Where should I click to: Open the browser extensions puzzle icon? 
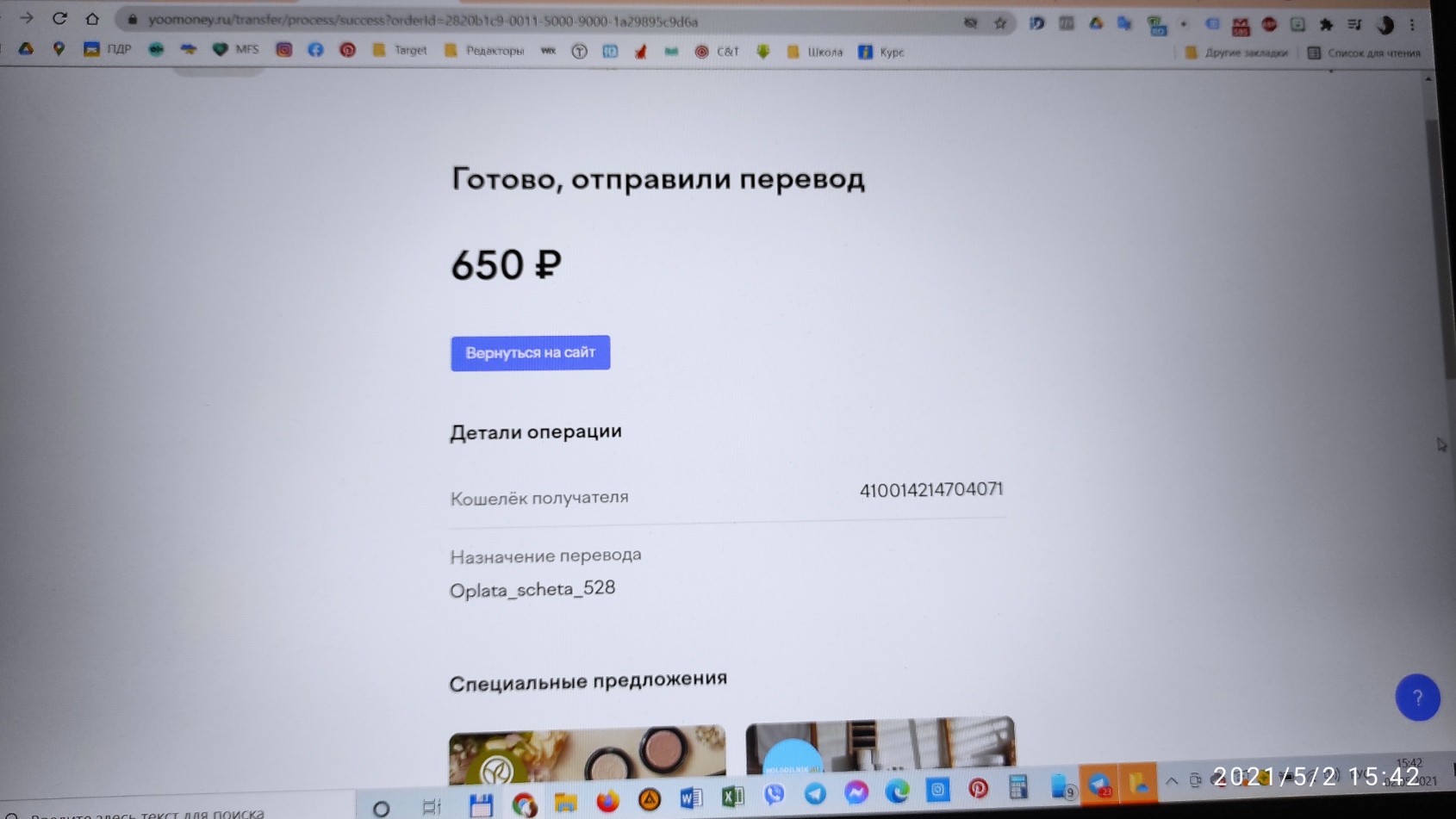point(1326,25)
